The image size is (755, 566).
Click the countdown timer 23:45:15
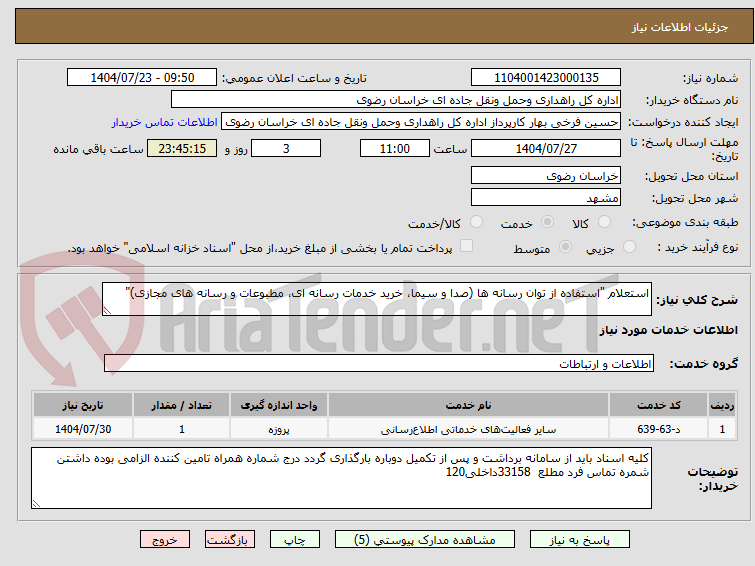(182, 148)
